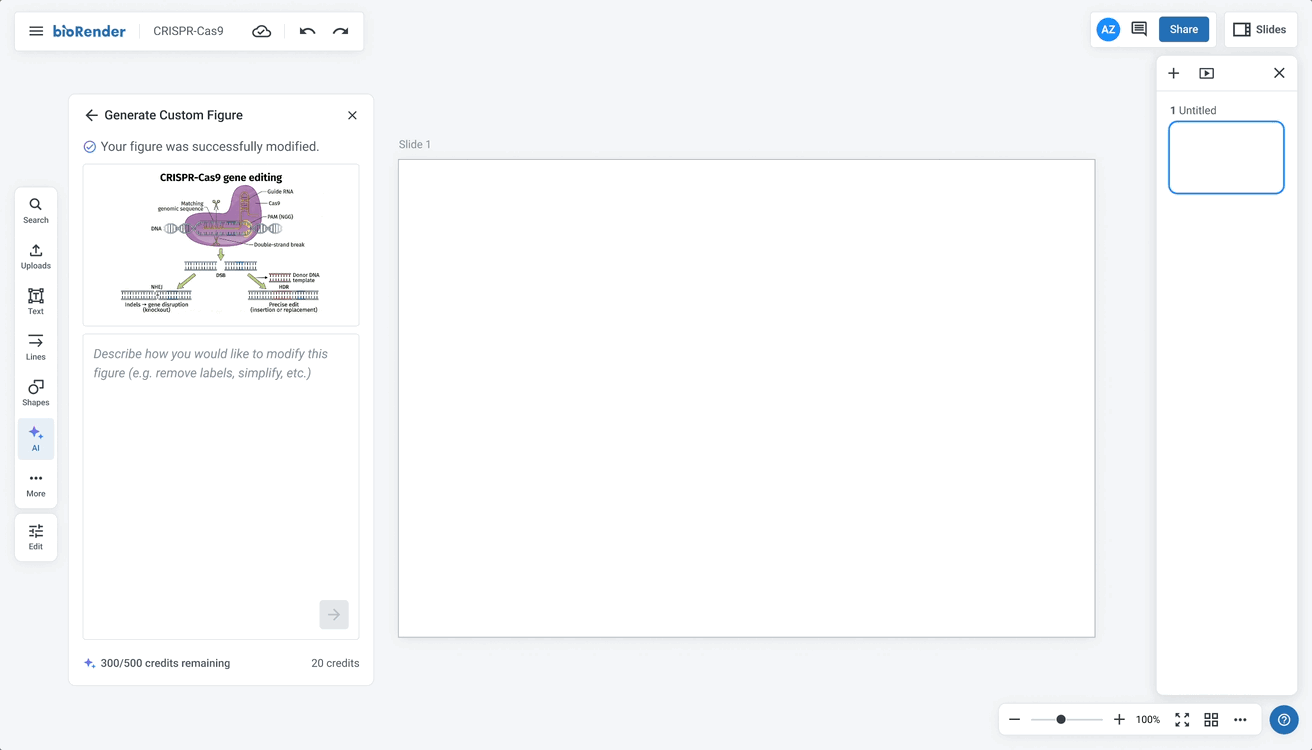Select the Search tool in the sidebar
Screen dimensions: 1312x750
(35, 210)
